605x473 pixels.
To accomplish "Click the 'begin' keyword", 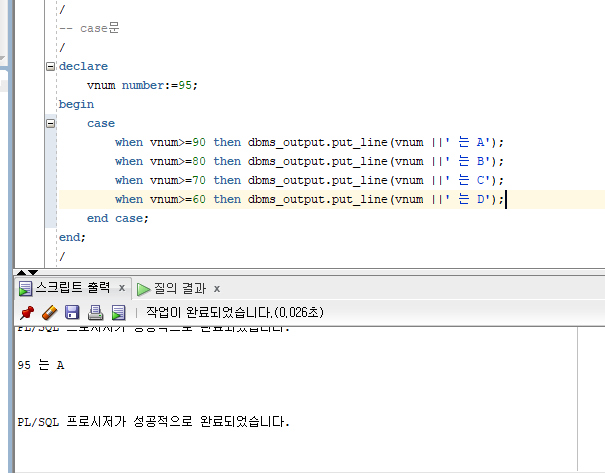I will click(76, 105).
